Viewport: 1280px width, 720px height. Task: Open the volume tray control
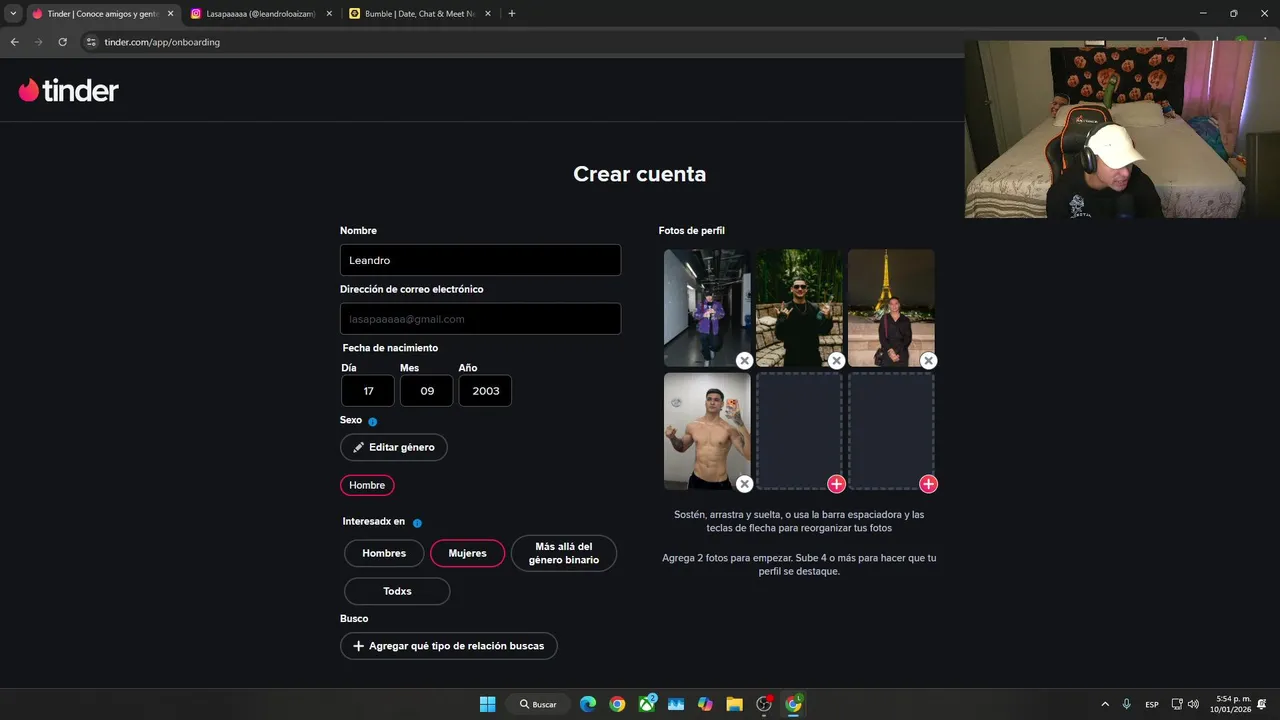click(x=1193, y=704)
